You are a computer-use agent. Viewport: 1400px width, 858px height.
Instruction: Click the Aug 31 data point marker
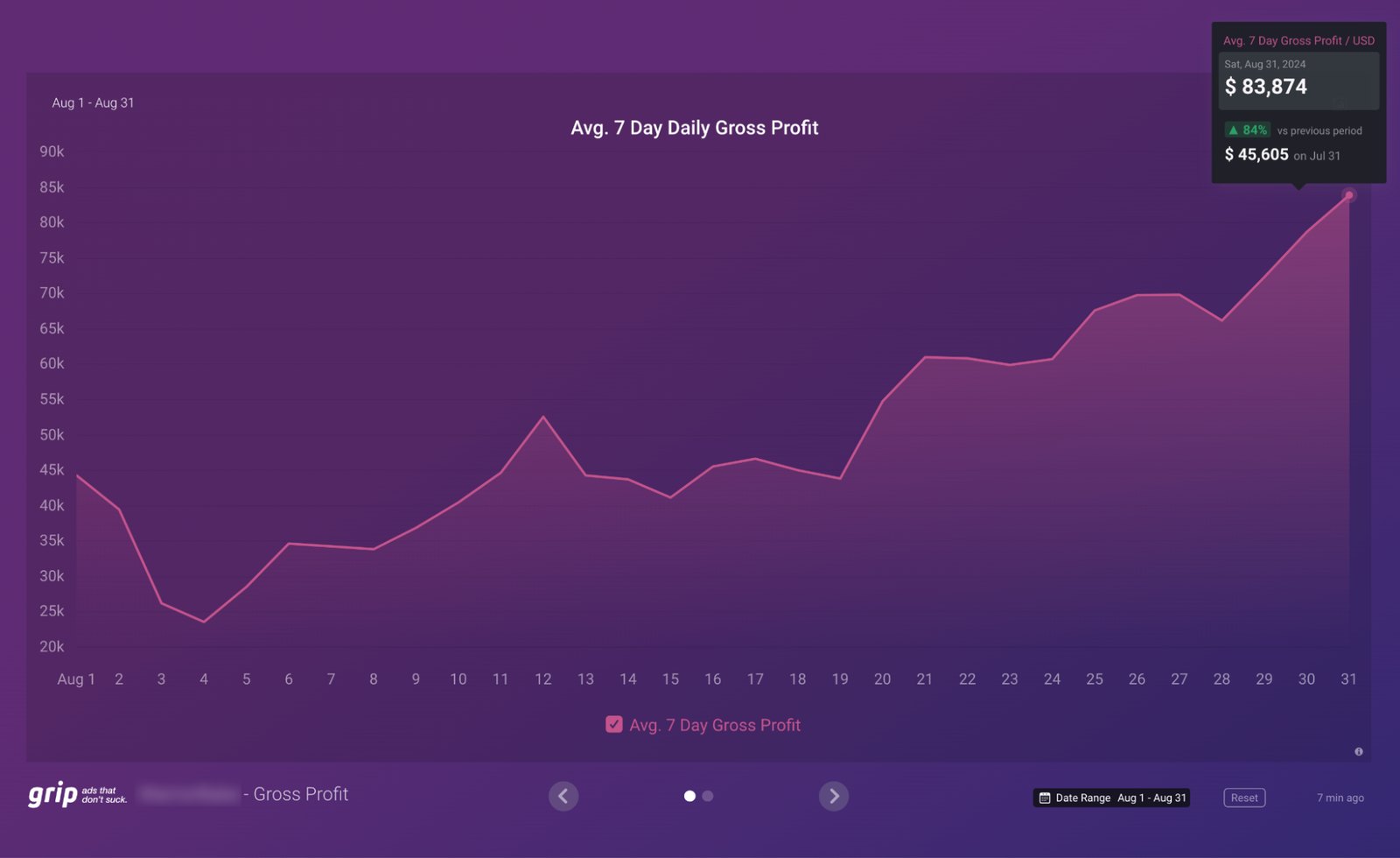tap(1349, 195)
